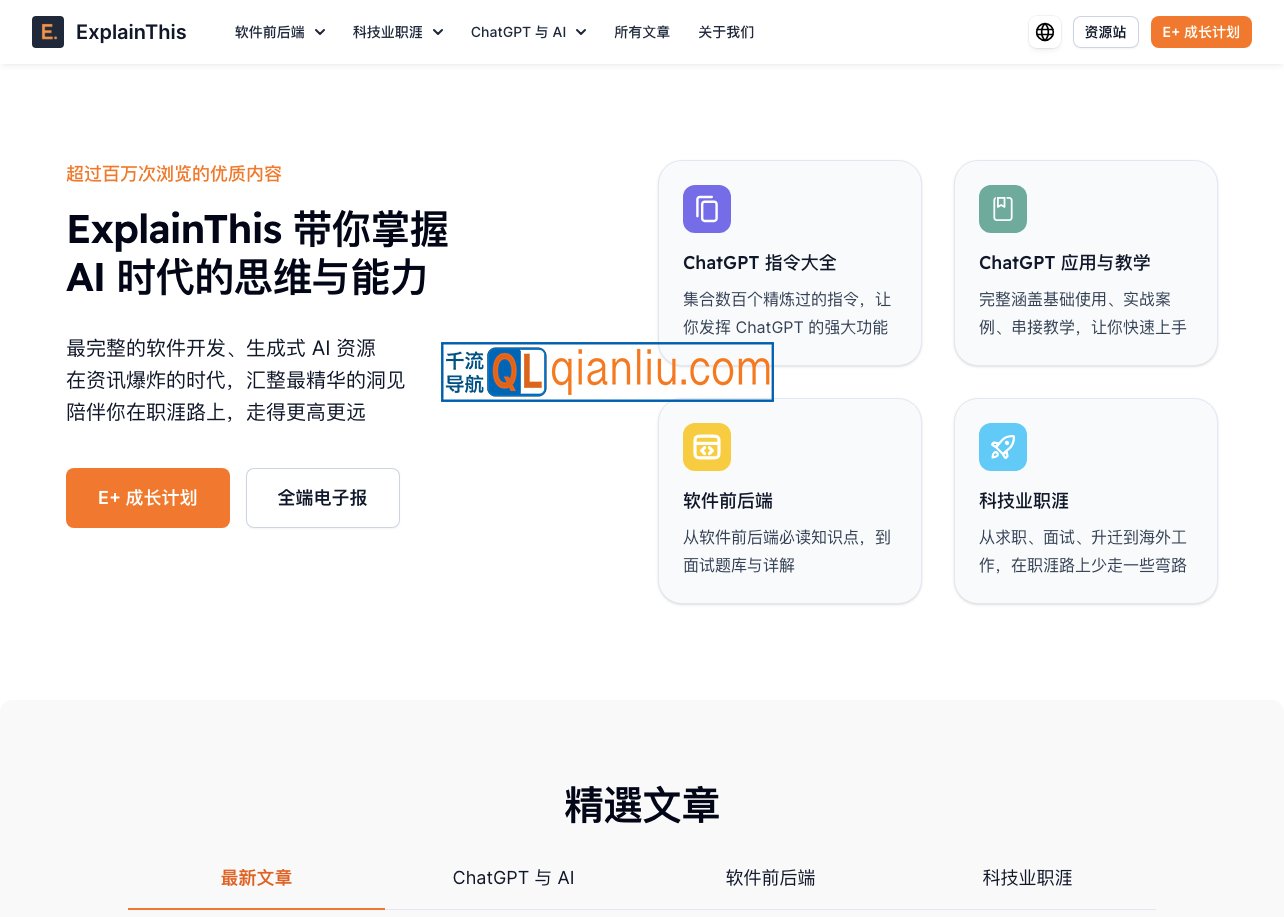Click the ExplainThis logo icon
Viewport: 1284px width, 917px height.
point(48,31)
